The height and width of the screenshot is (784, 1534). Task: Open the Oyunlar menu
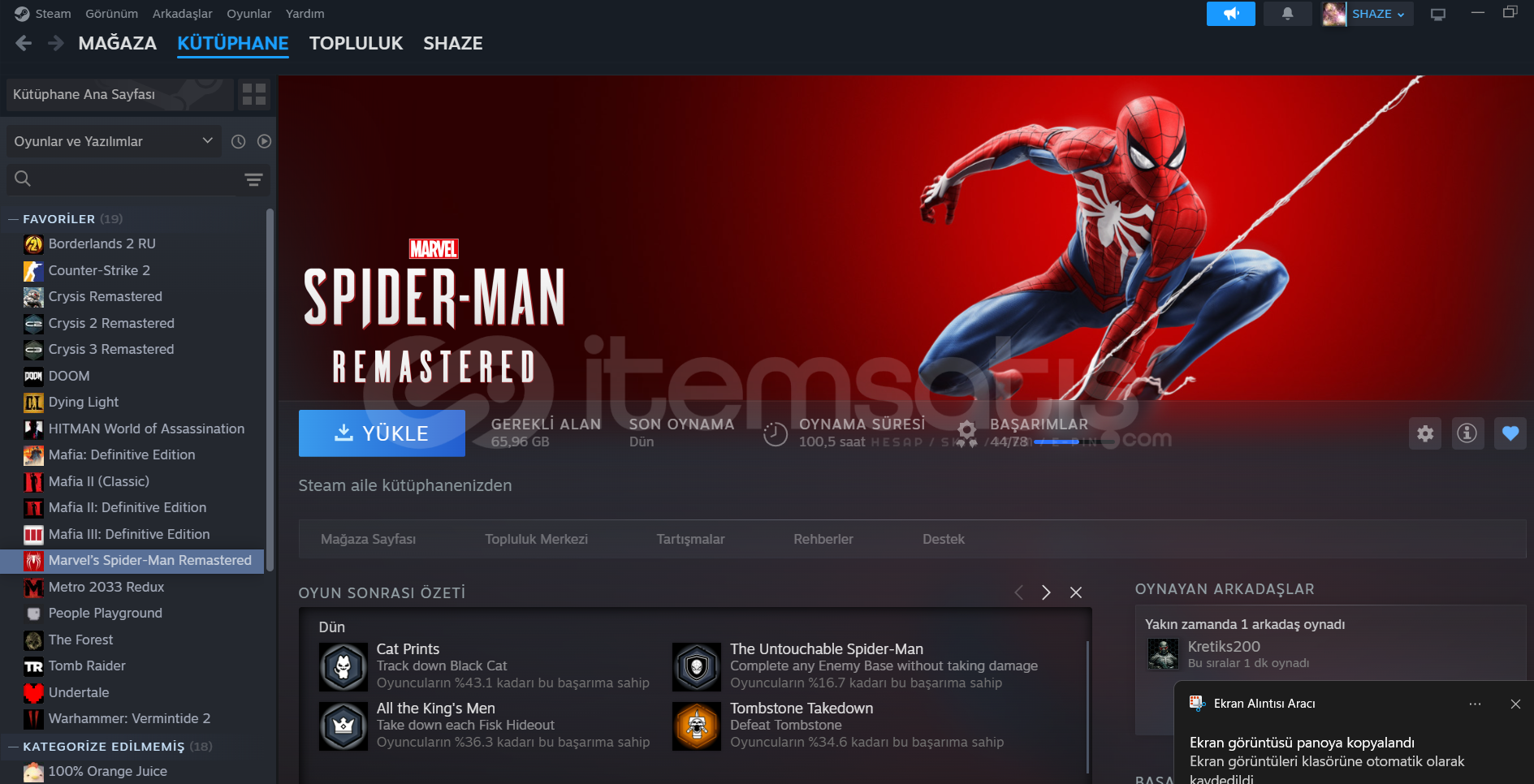pyautogui.click(x=249, y=14)
